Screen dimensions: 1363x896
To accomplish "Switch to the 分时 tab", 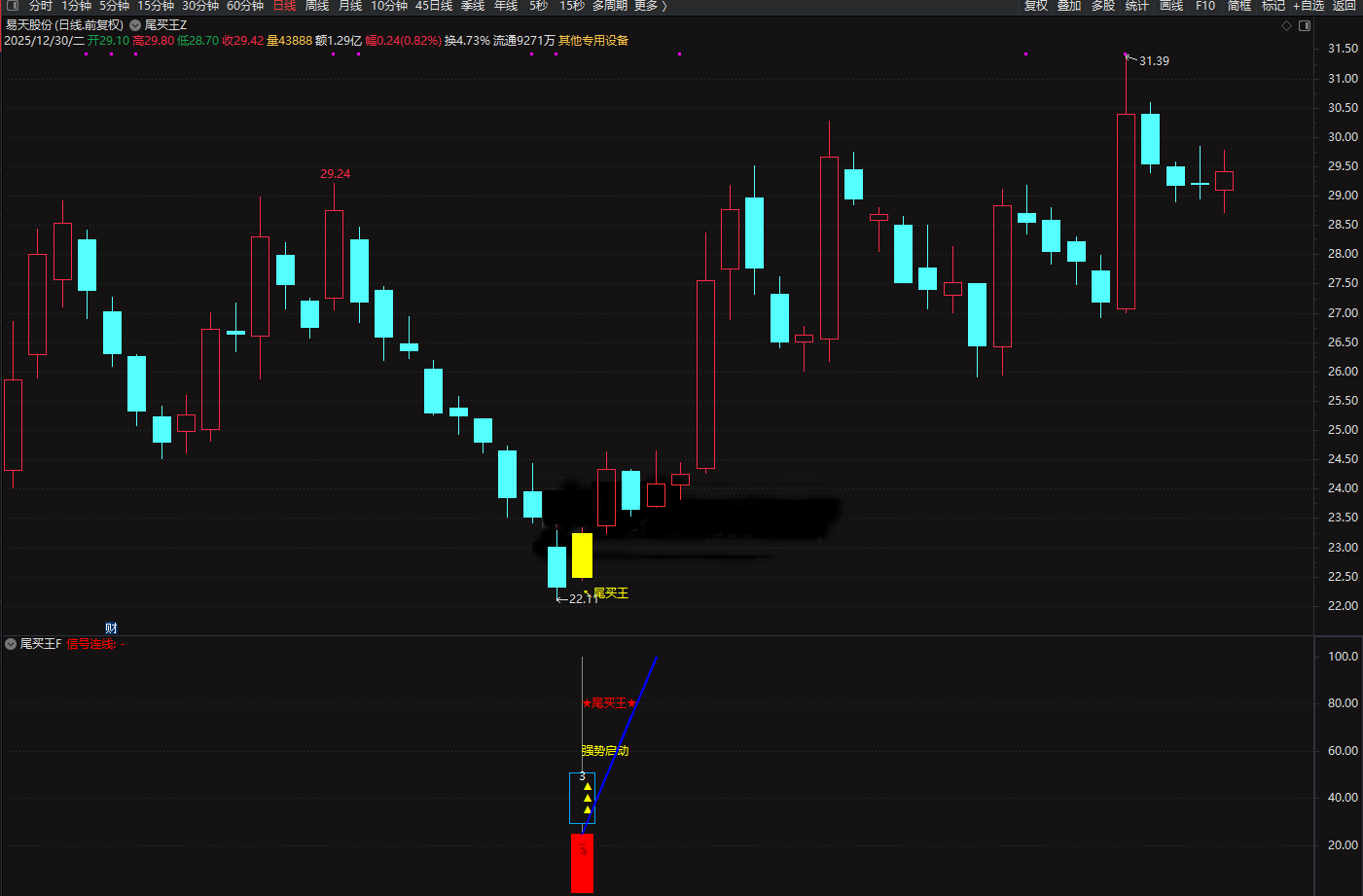I will click(x=41, y=6).
